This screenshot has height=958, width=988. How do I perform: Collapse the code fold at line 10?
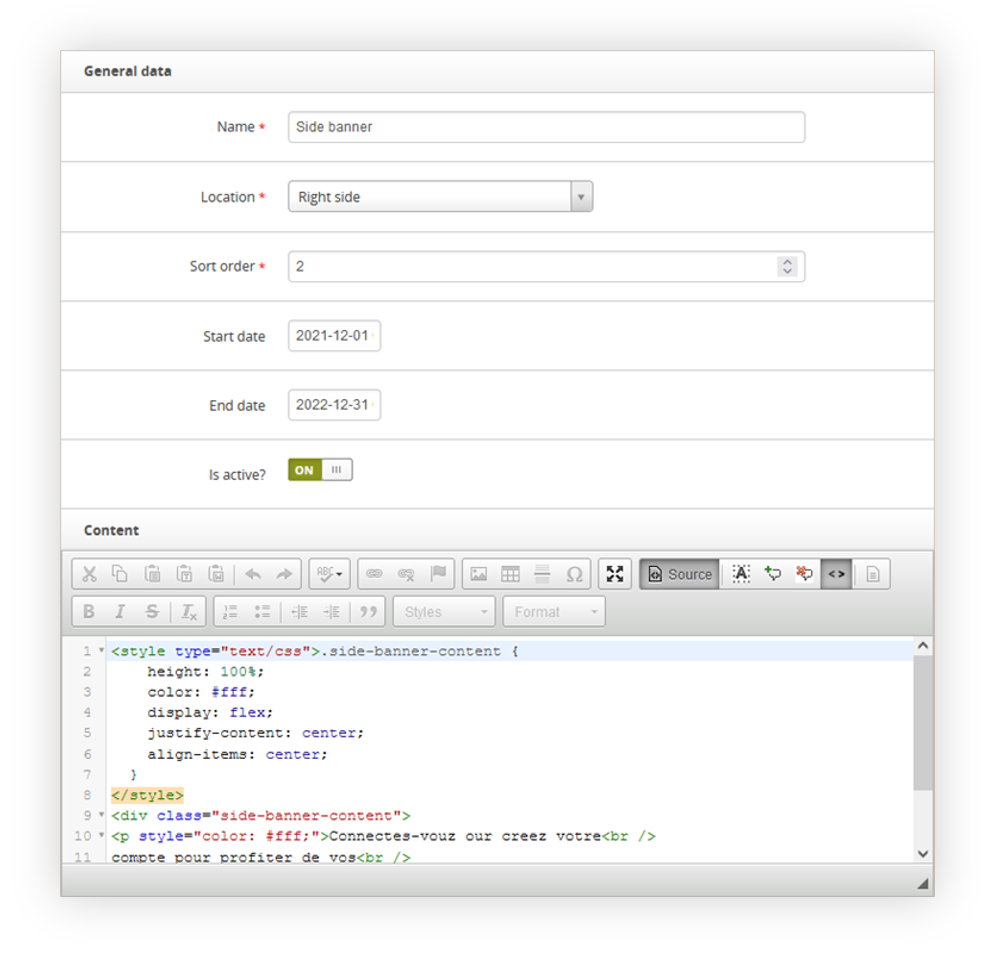tap(101, 836)
